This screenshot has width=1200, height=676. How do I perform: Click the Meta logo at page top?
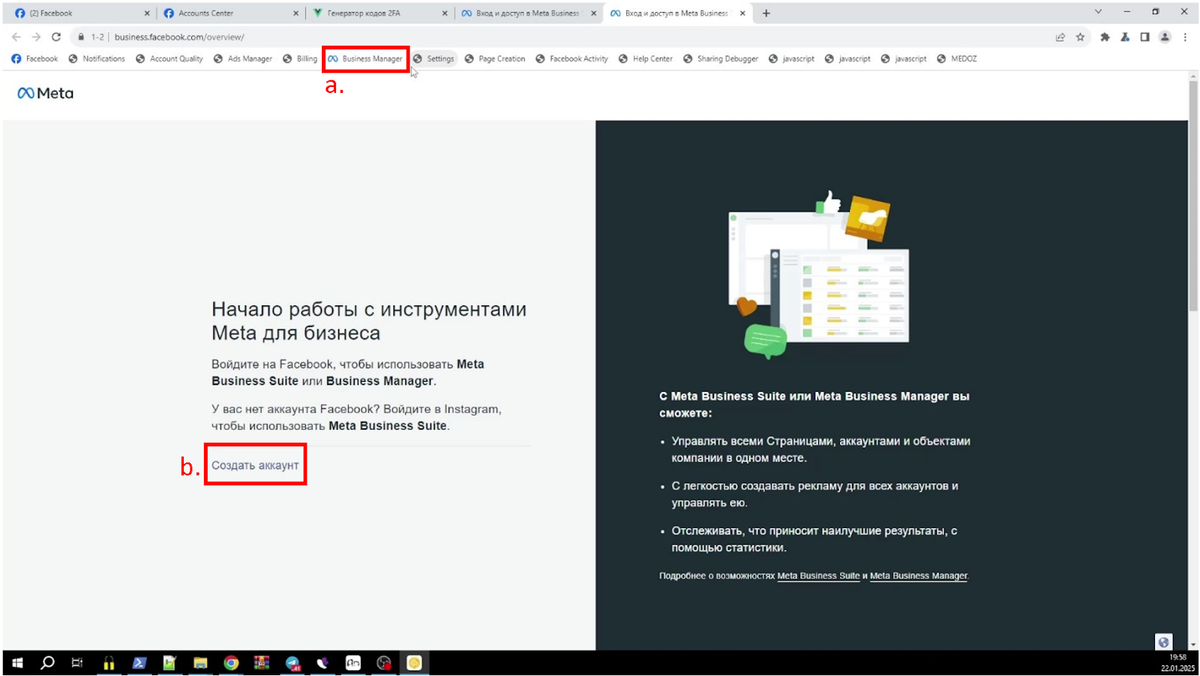coord(45,93)
